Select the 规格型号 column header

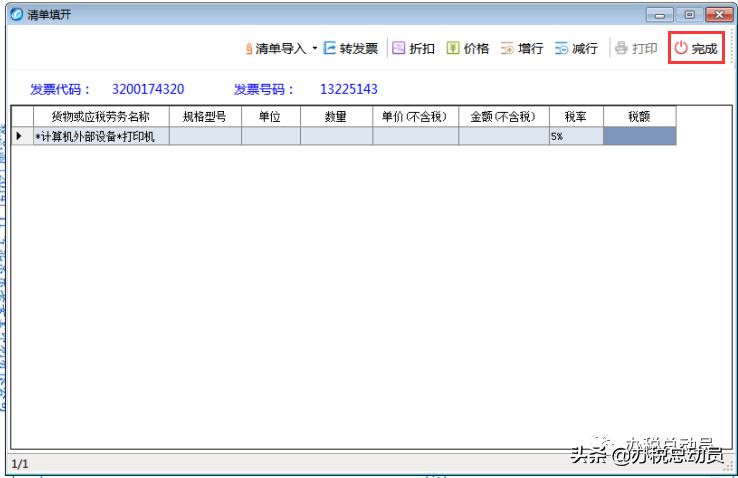[x=205, y=116]
